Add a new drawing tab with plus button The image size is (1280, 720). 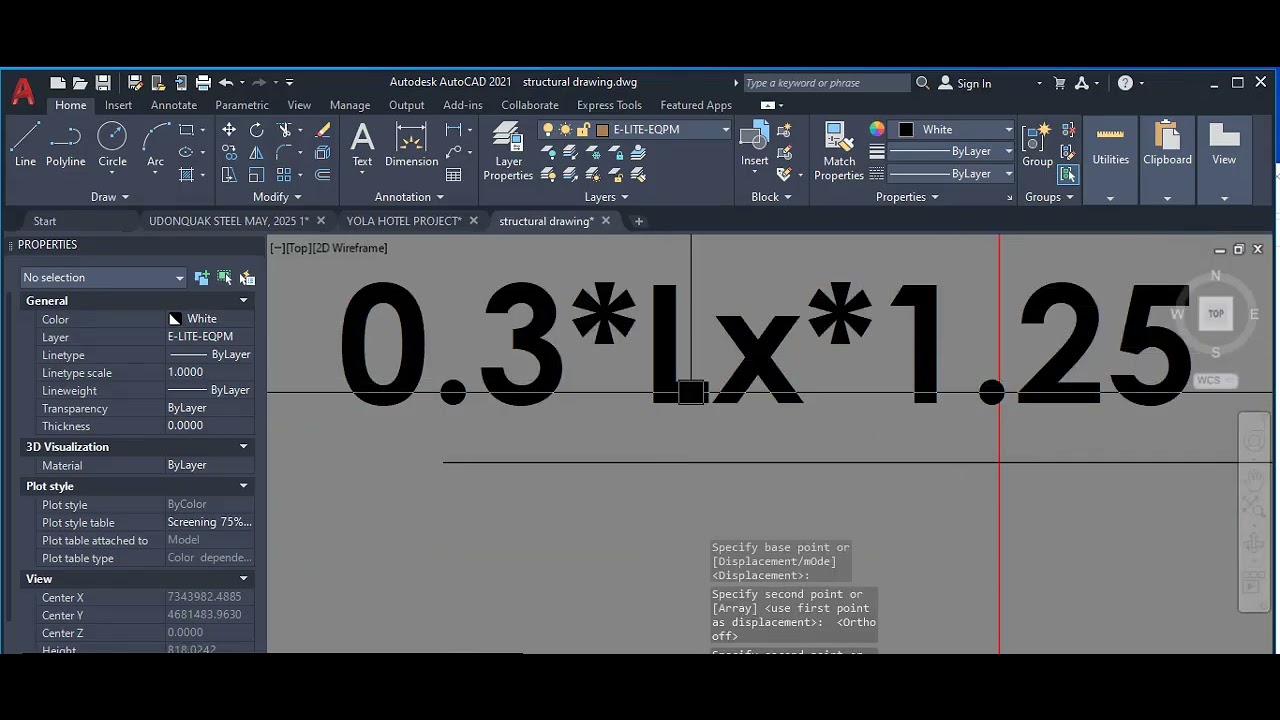(x=638, y=221)
